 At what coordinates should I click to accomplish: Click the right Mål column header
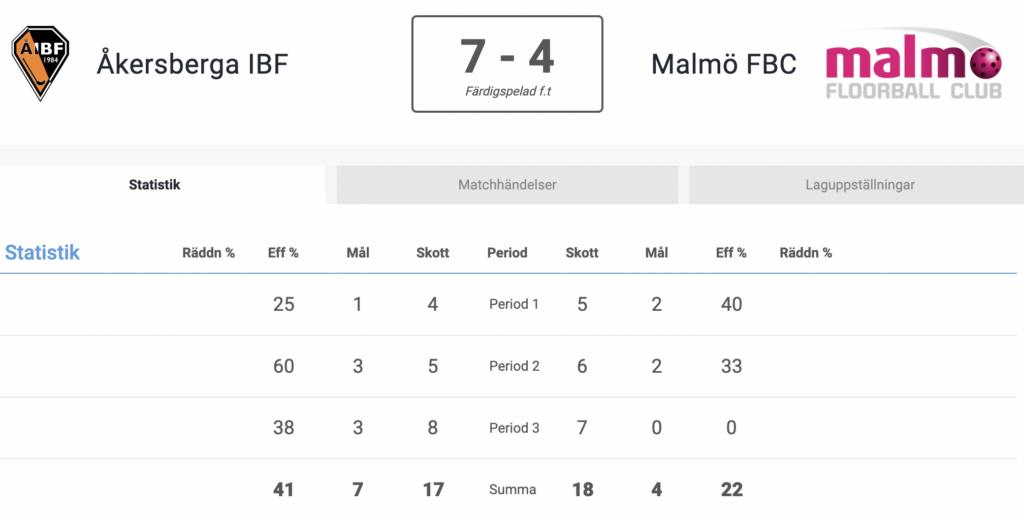click(656, 253)
